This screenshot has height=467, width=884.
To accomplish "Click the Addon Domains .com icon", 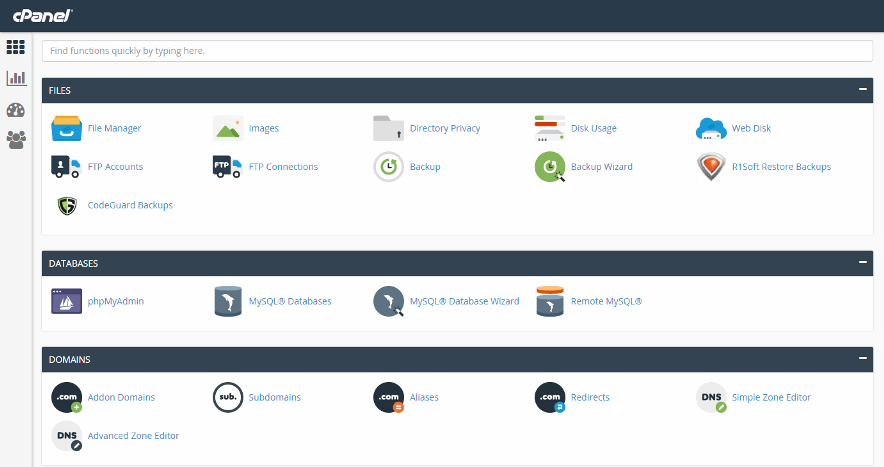I will (67, 398).
